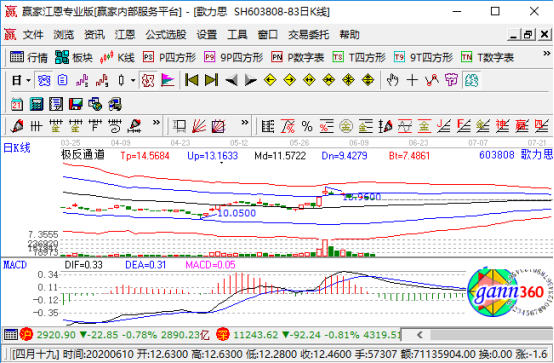Click the status bar table icon
The width and height of the screenshot is (554, 363).
(x=11, y=334)
